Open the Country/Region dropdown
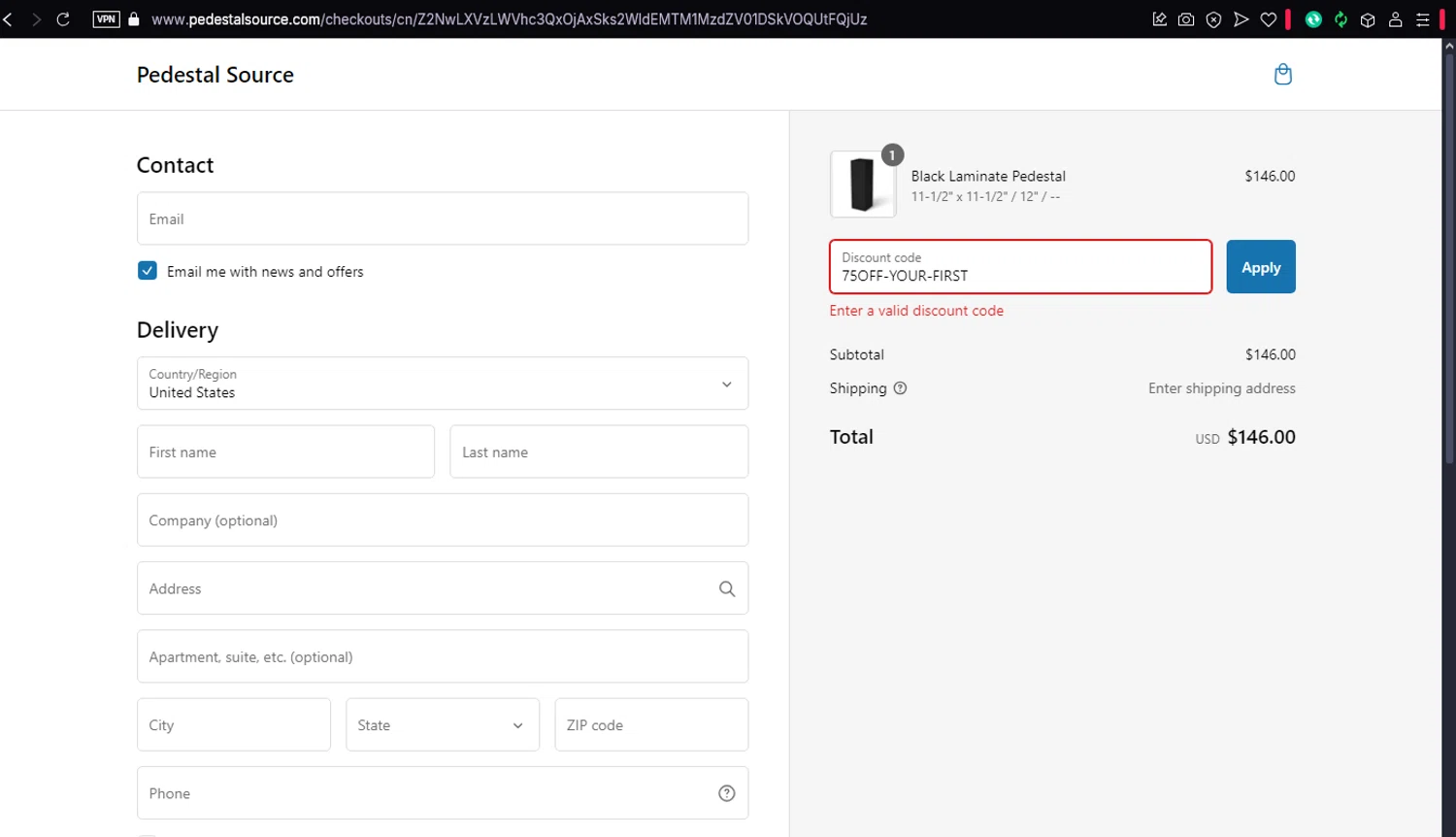The height and width of the screenshot is (837, 1456). coord(443,384)
